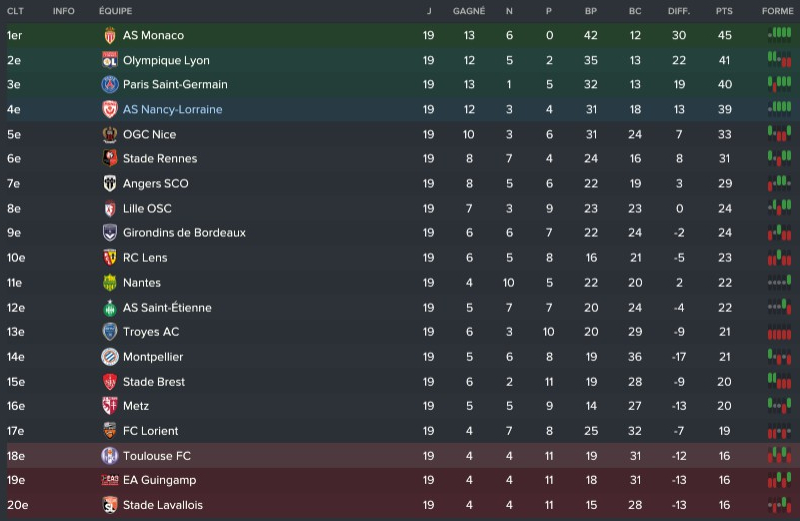Screen dimensions: 800x521
Task: Open the Girondins de Bordeaux team page
Action: tap(184, 233)
